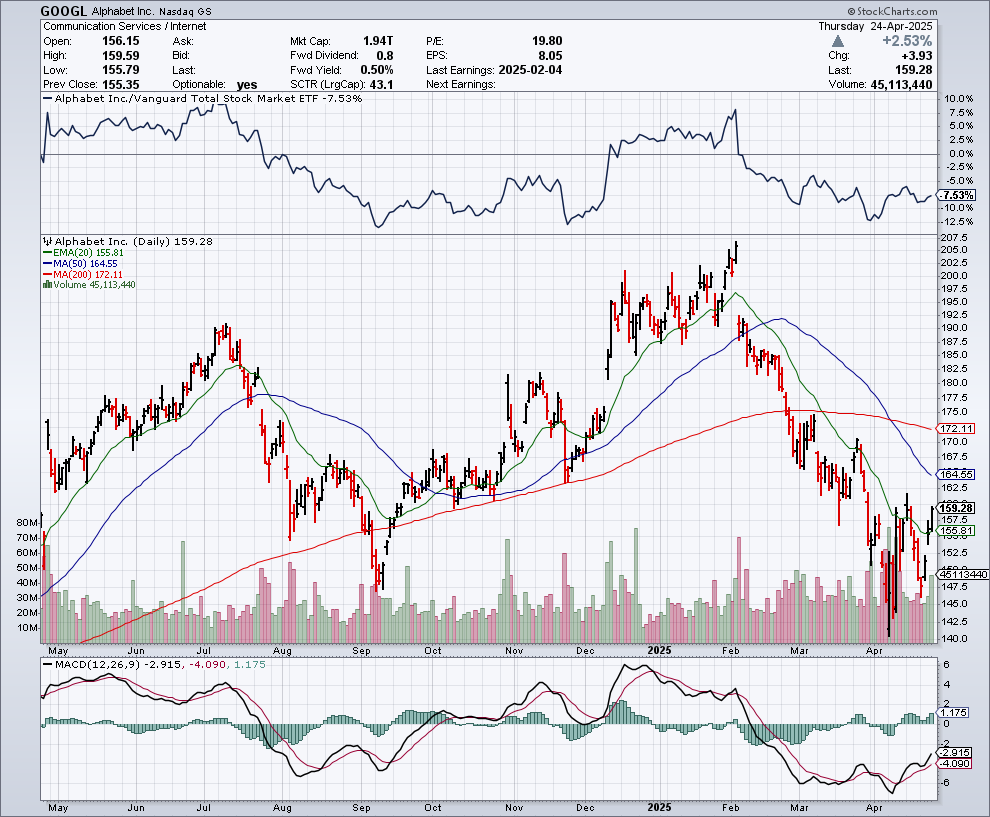Click the Last Earnings date 2025-02-04
The image size is (990, 817).
coord(530,70)
